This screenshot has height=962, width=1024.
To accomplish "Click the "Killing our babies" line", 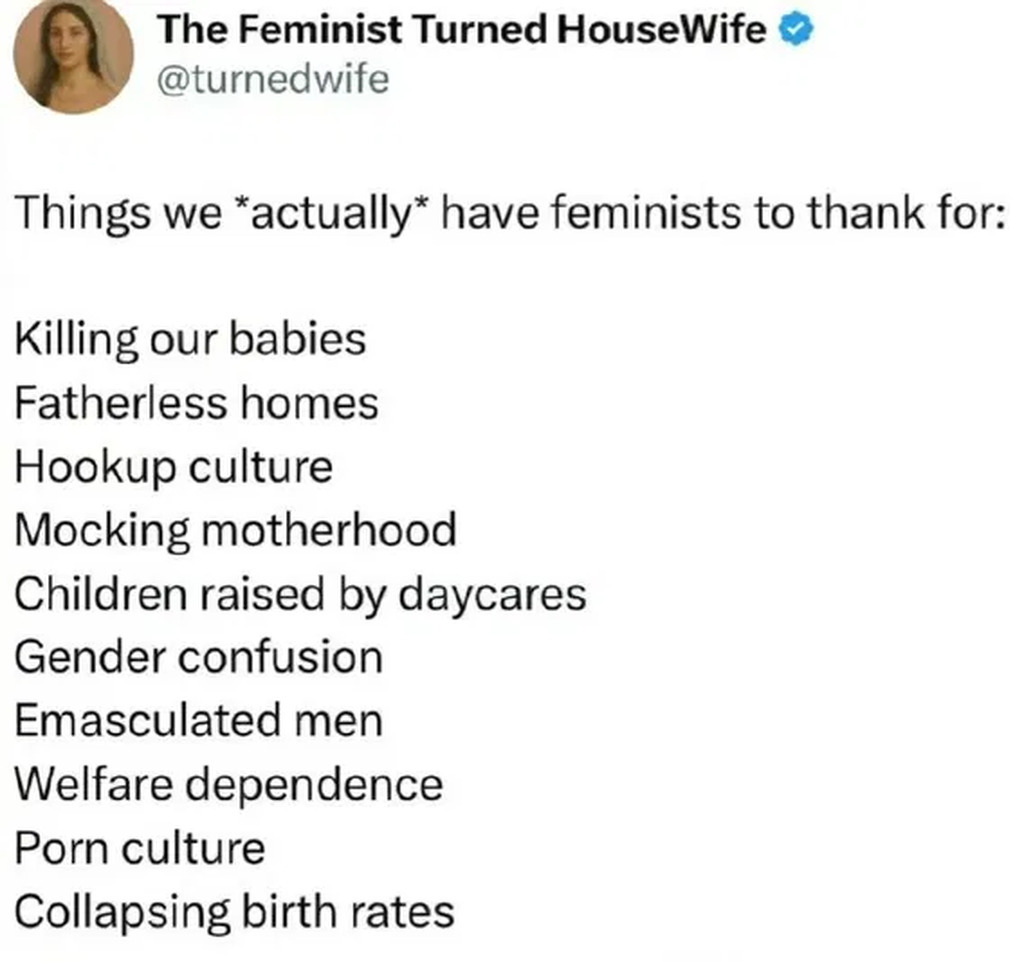I will [x=190, y=340].
